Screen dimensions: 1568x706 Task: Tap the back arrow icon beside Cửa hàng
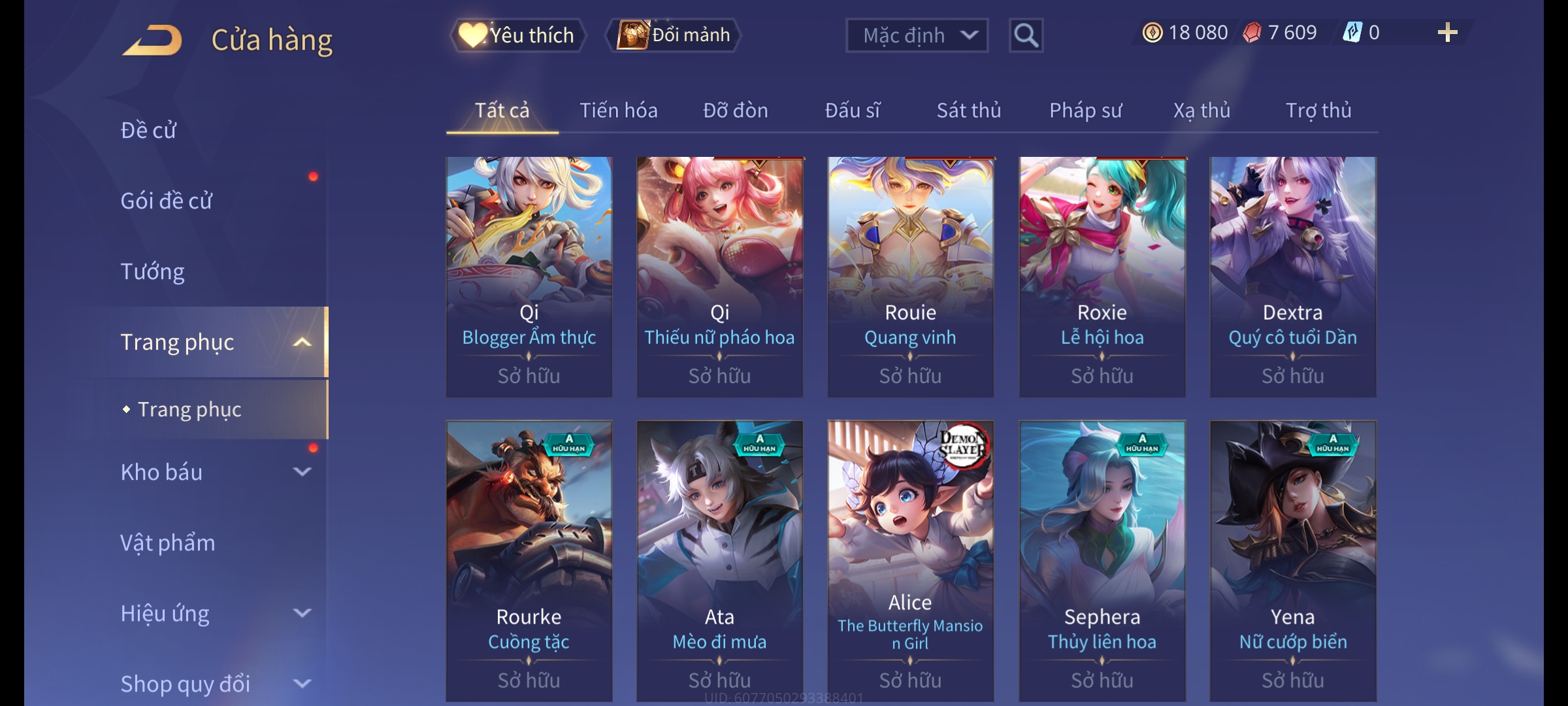click(152, 40)
